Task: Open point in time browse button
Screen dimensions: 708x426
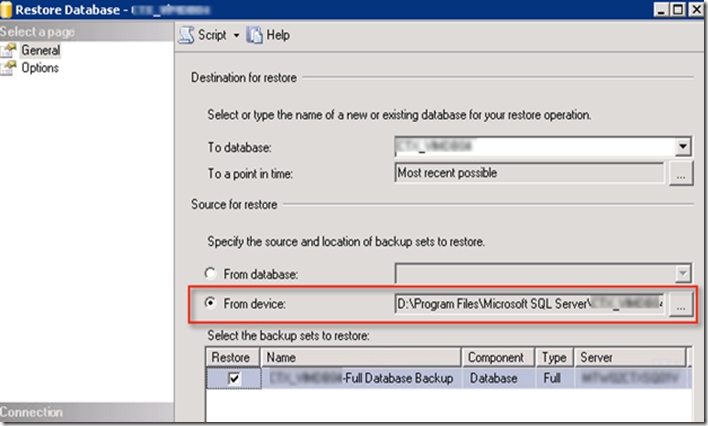Action: point(681,173)
